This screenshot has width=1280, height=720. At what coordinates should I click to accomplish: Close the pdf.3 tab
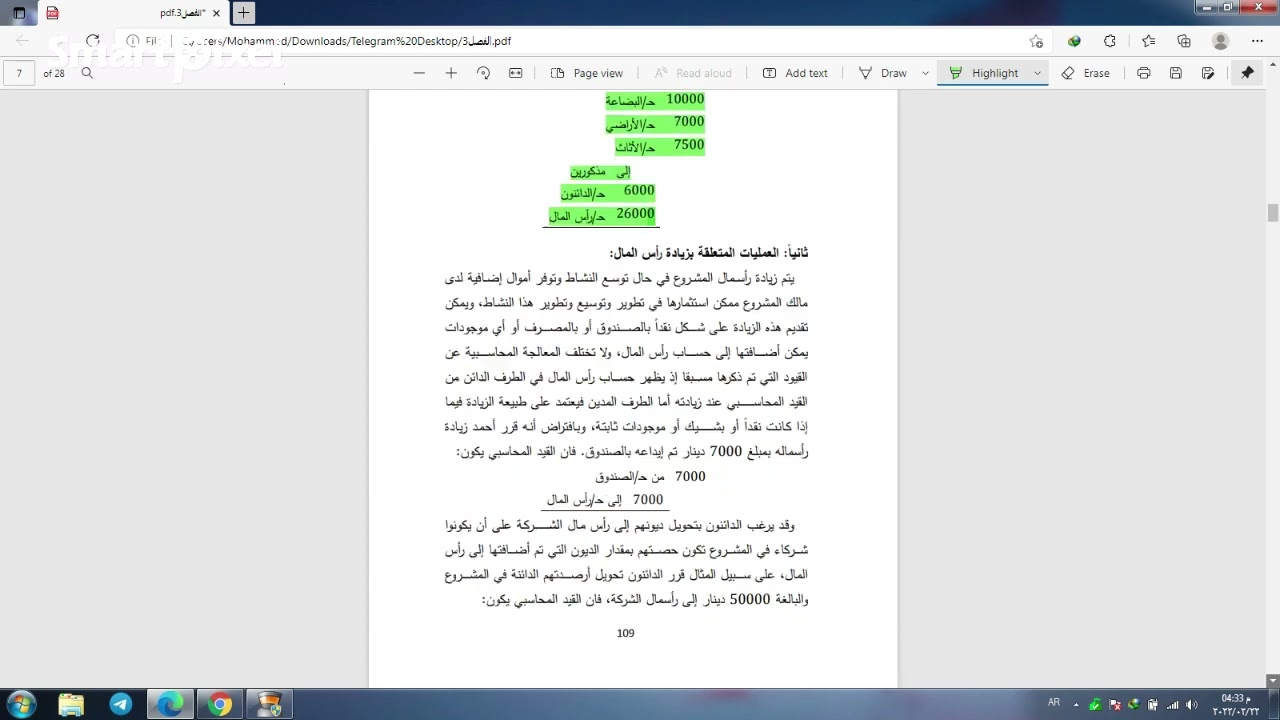[x=216, y=13]
